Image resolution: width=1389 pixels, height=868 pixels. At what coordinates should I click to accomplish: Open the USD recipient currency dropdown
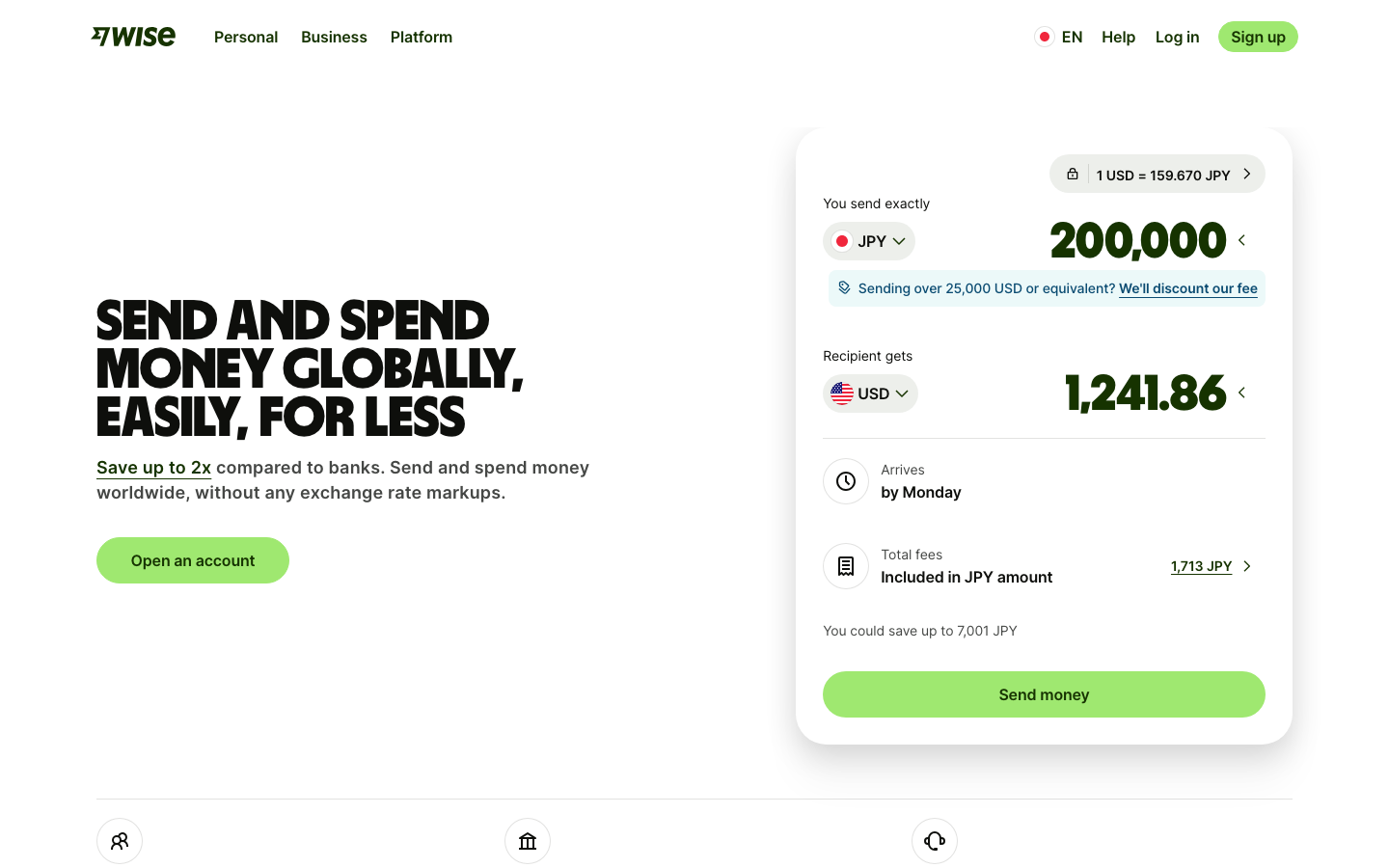[870, 393]
